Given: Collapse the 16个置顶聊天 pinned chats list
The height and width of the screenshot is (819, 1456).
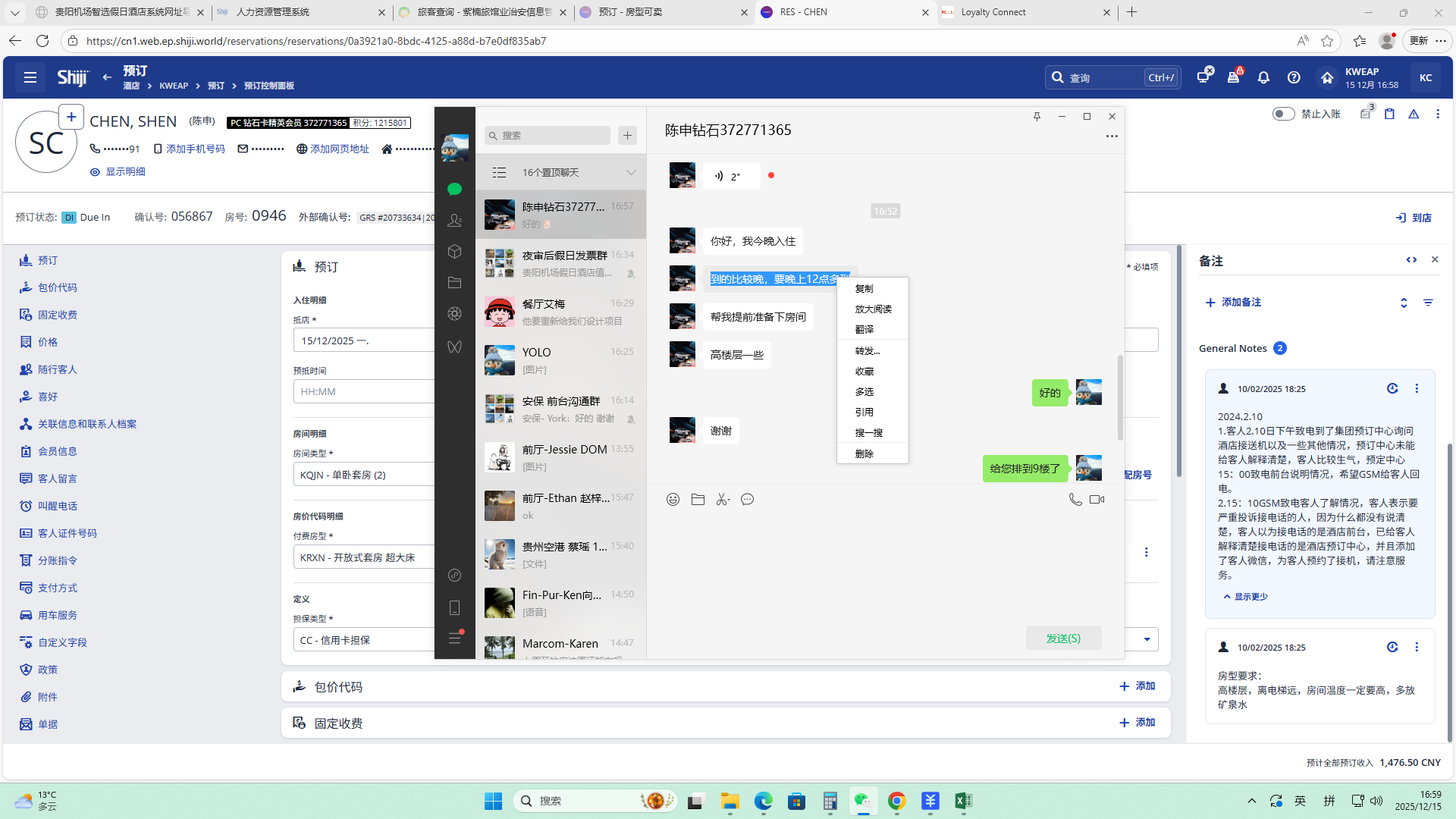Looking at the screenshot, I should [631, 173].
